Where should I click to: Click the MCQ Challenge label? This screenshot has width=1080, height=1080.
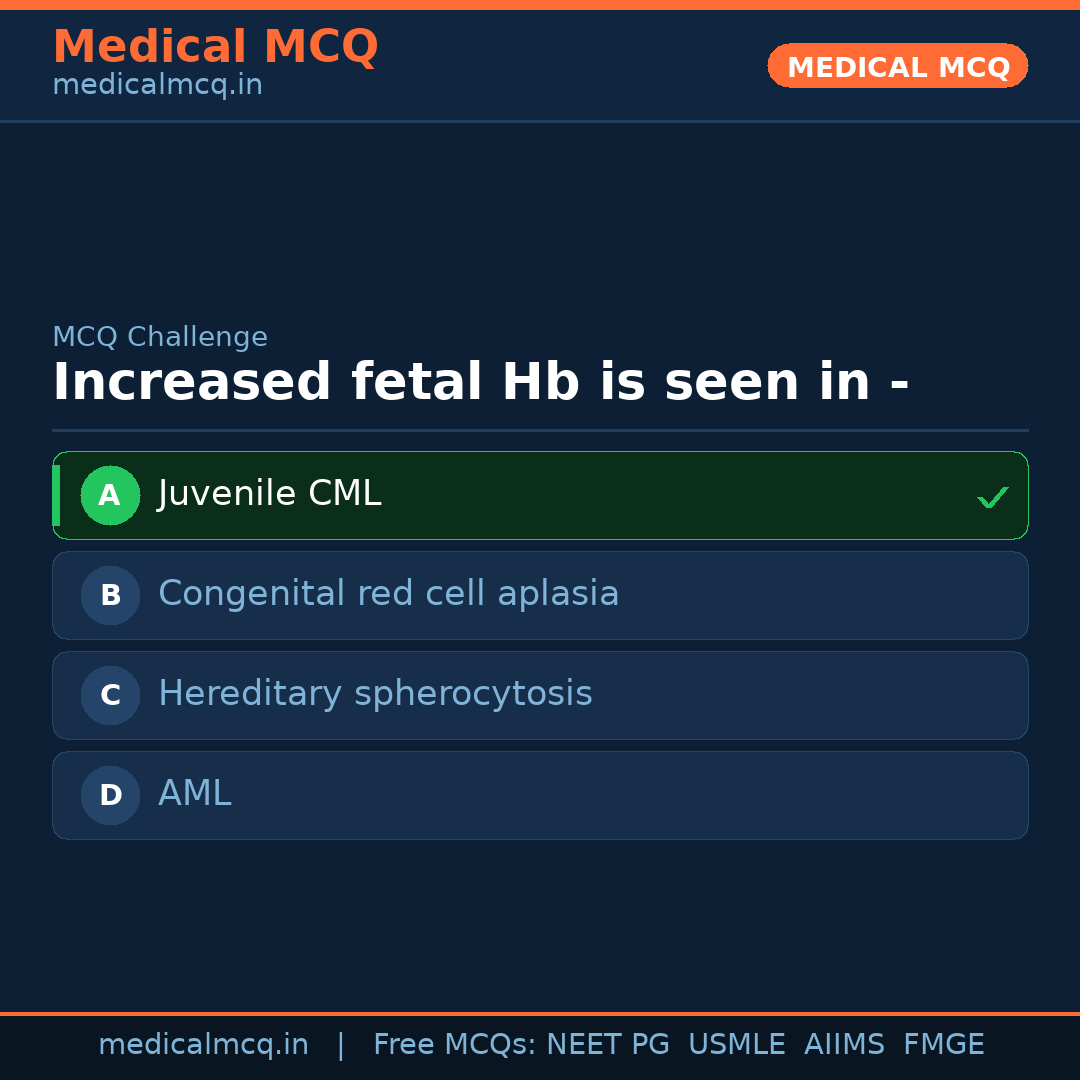pyautogui.click(x=160, y=338)
